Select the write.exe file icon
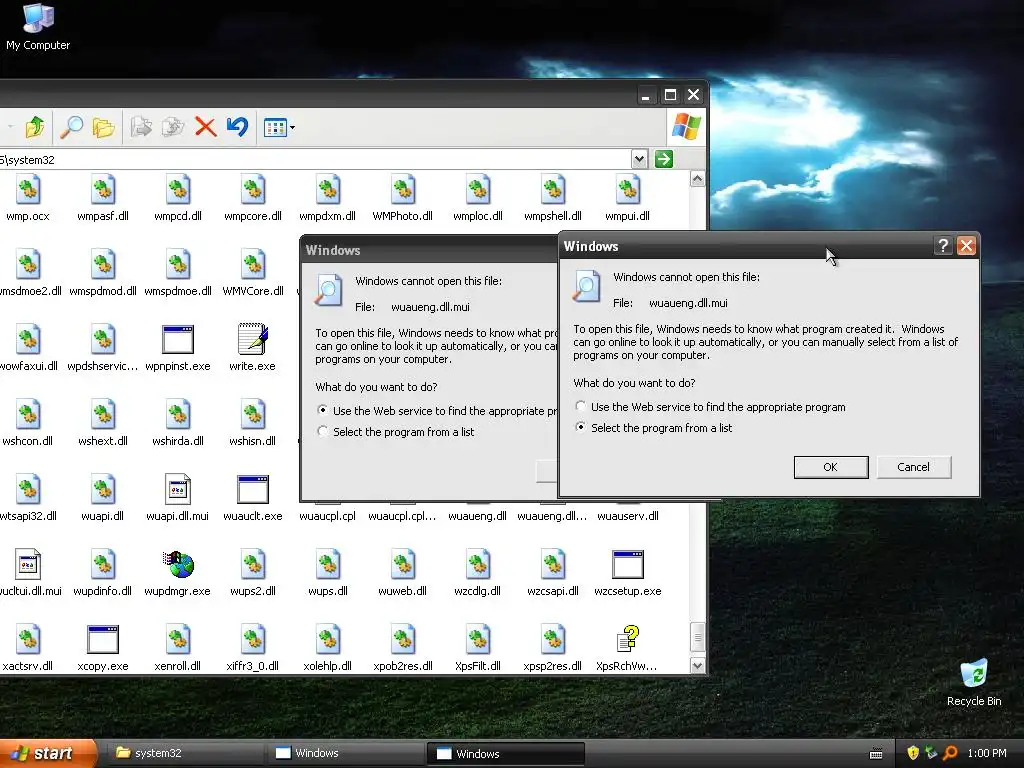This screenshot has height=768, width=1024. (253, 338)
